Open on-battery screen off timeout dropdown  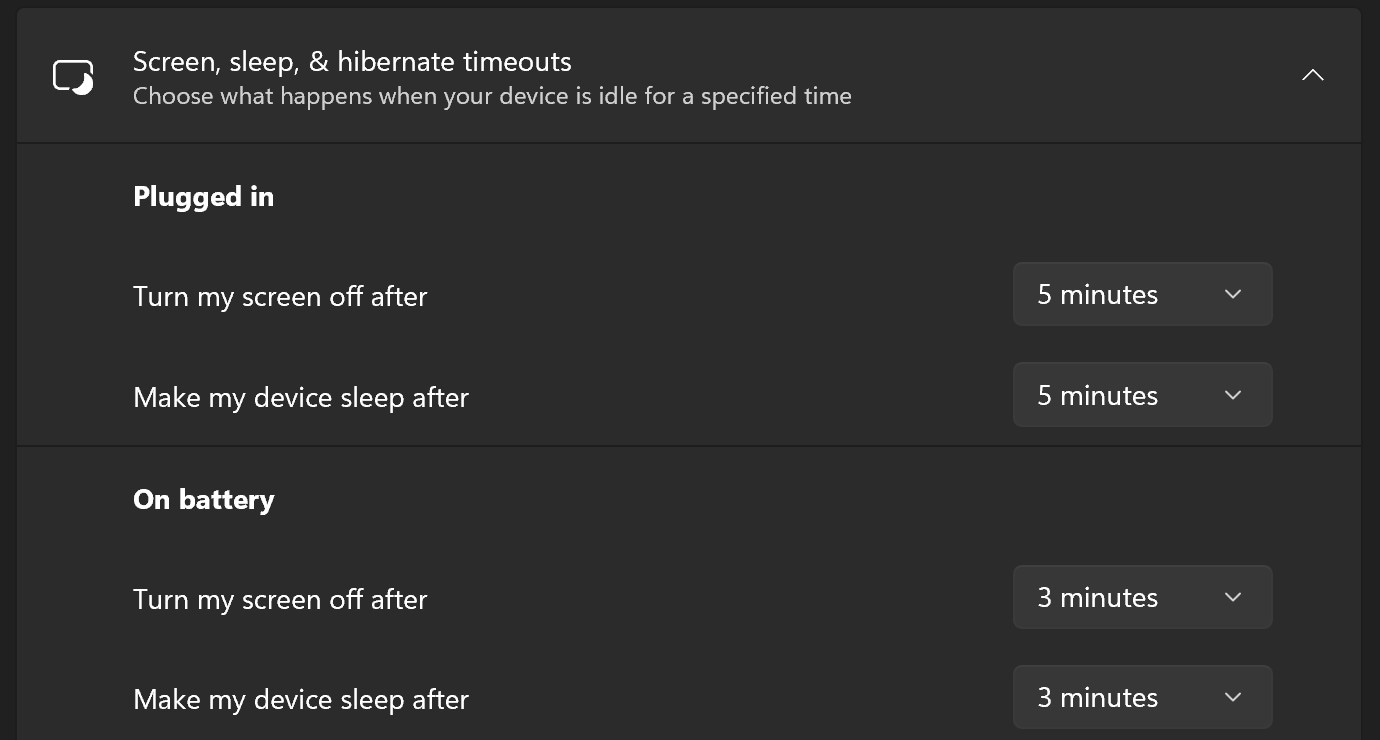pos(1142,598)
